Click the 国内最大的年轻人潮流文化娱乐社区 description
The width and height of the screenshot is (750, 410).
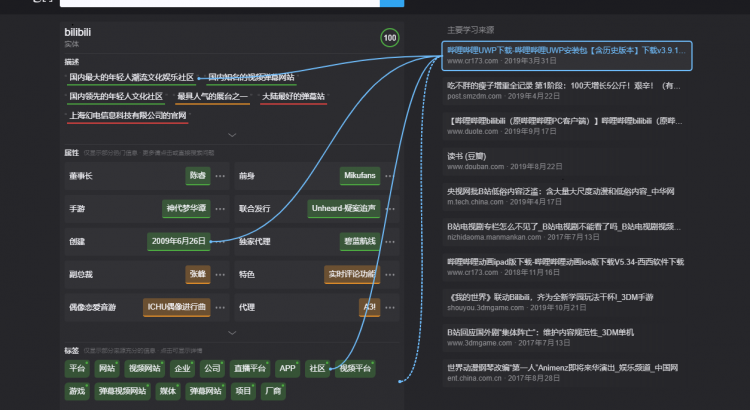(x=131, y=77)
